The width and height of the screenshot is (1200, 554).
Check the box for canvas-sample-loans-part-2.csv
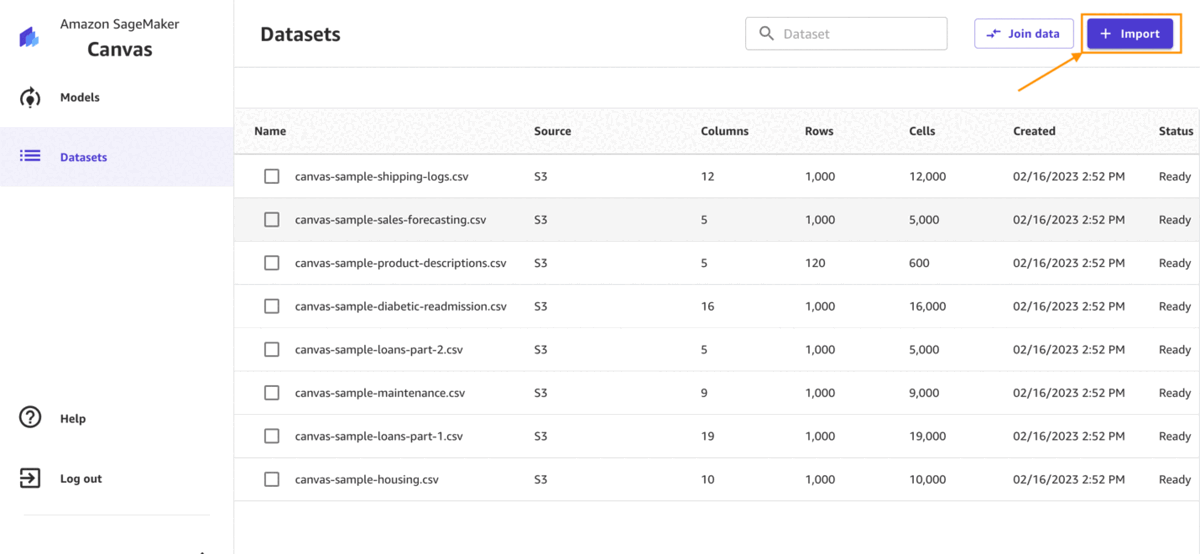coord(272,349)
